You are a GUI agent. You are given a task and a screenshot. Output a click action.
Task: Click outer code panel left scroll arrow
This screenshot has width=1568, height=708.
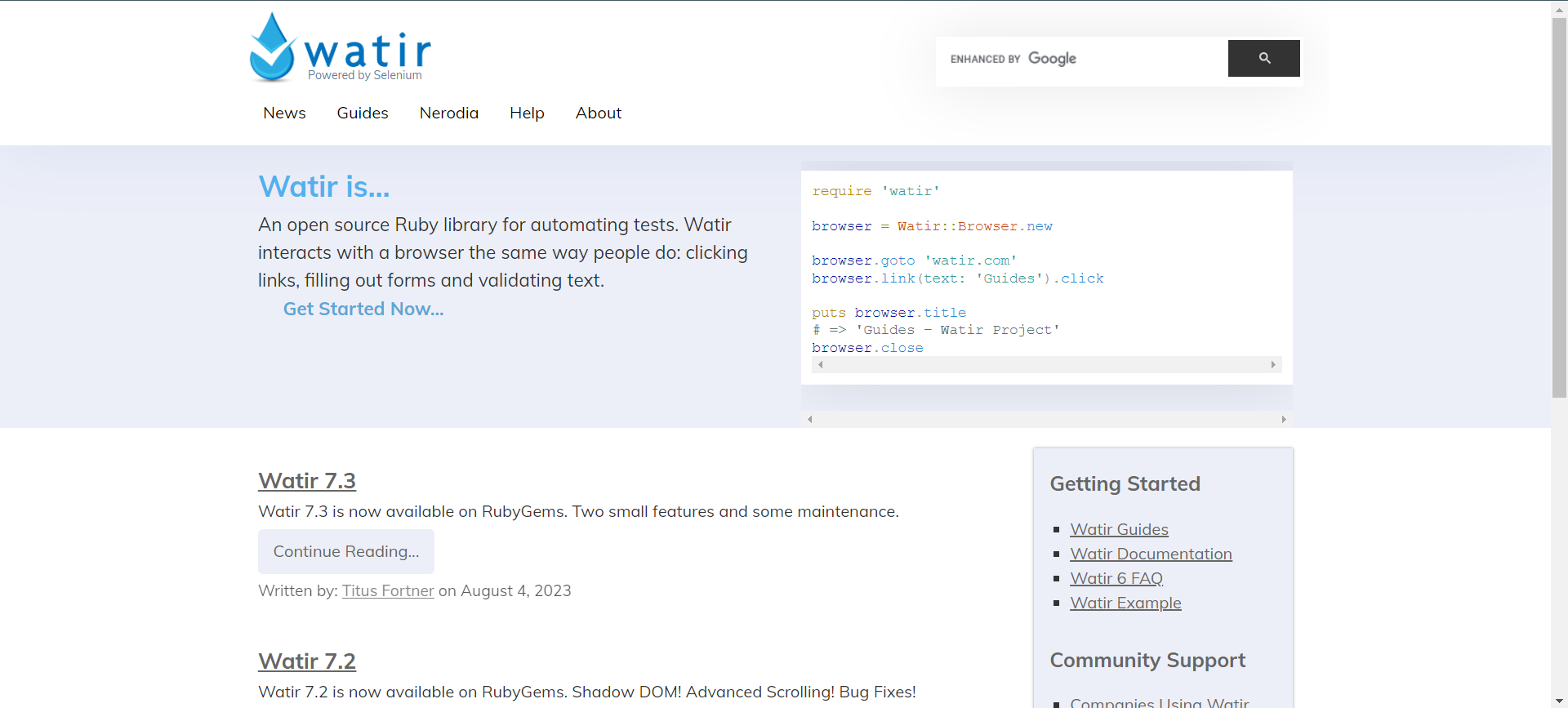809,419
